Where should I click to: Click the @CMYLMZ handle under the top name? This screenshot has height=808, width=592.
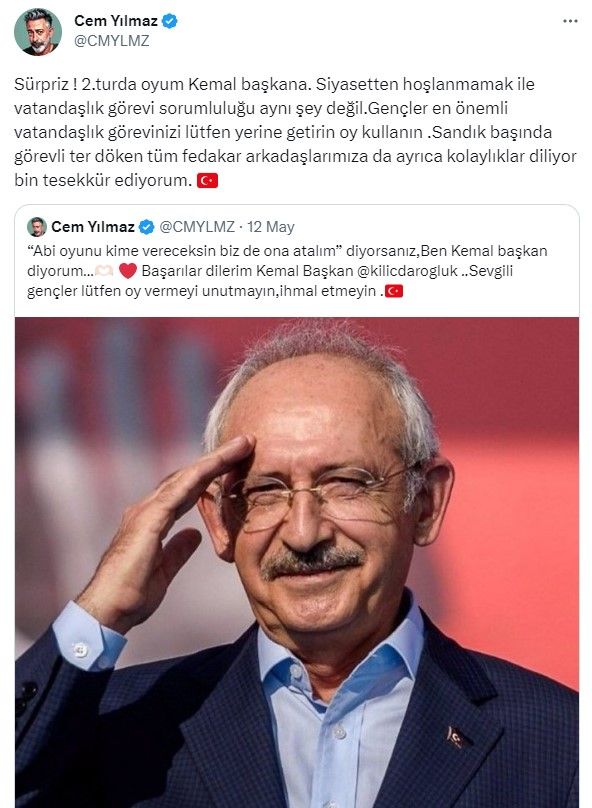[111, 41]
